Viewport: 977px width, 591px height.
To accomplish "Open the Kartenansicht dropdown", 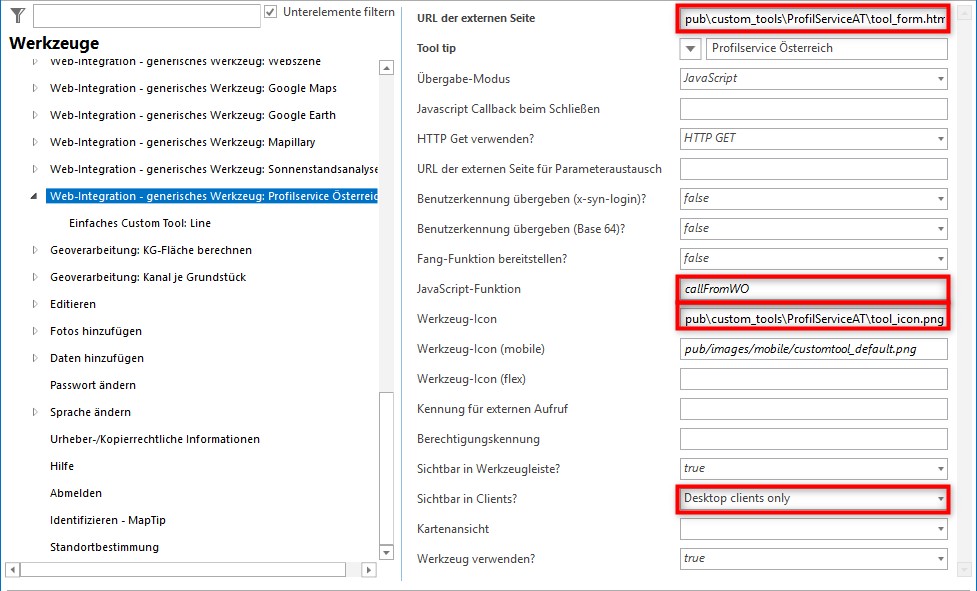I will 940,529.
